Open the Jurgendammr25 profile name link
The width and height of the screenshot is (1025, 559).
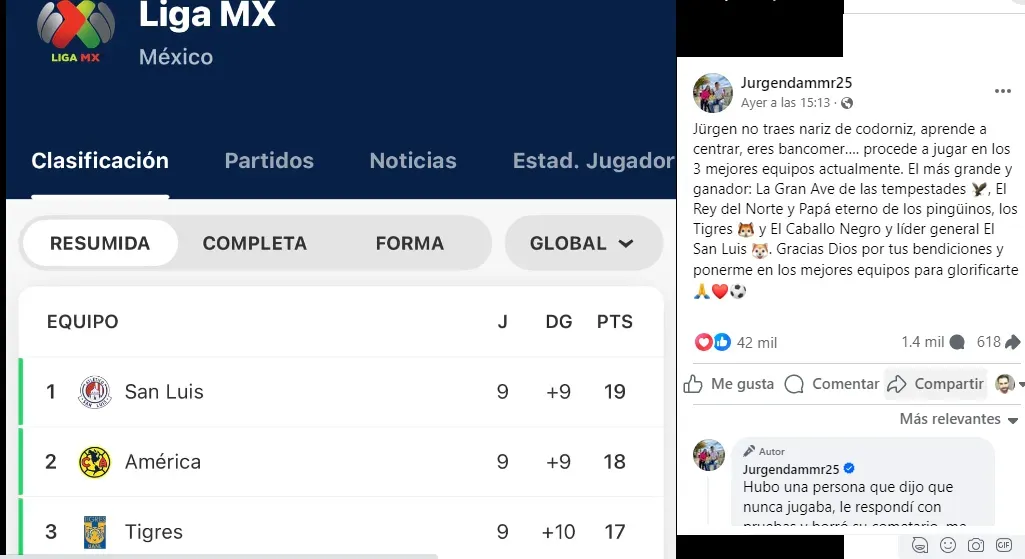796,83
